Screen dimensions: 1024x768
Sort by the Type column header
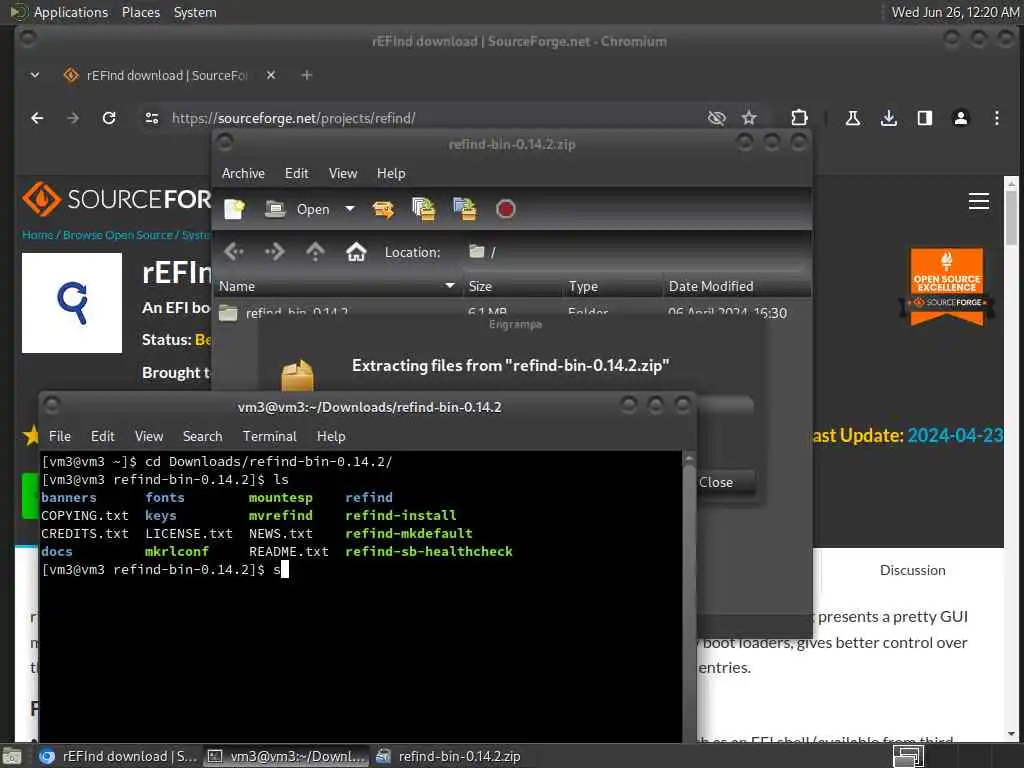[x=613, y=286]
